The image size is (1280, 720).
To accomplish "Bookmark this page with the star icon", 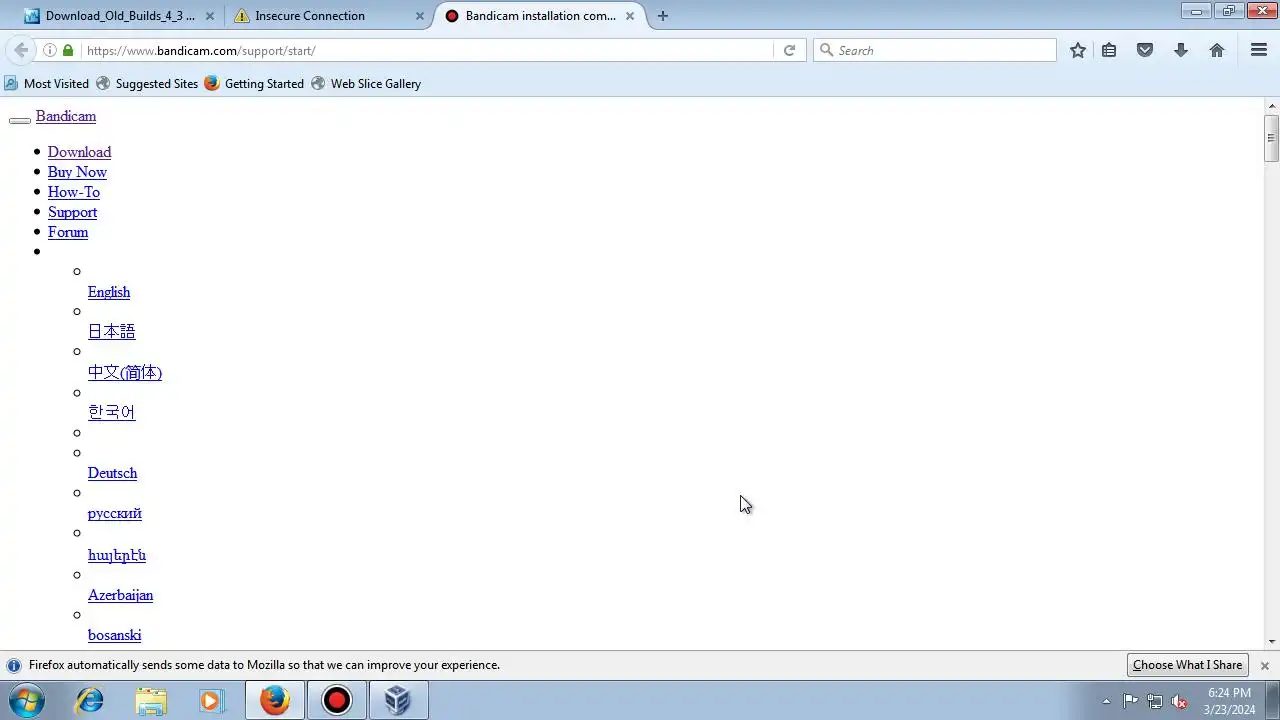I will tap(1078, 50).
